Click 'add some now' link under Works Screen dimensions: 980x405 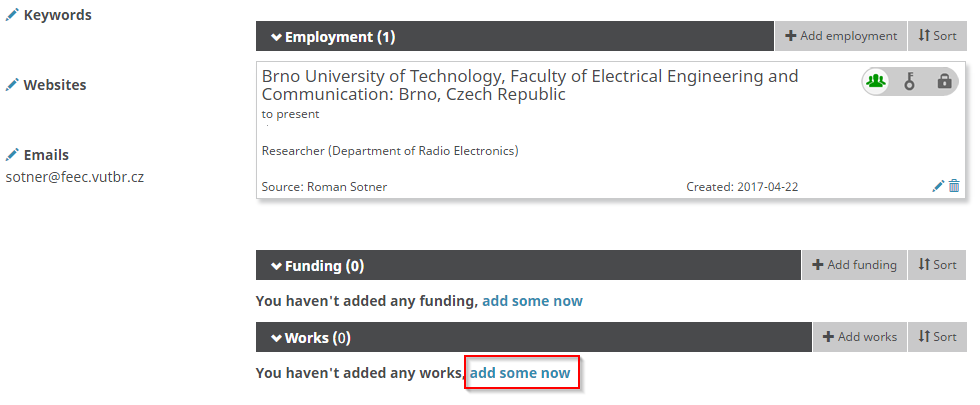tap(520, 373)
